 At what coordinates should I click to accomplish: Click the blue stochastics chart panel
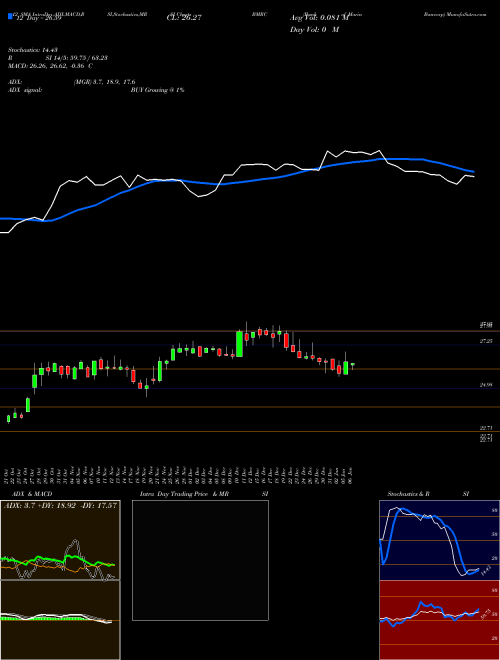pyautogui.click(x=439, y=540)
